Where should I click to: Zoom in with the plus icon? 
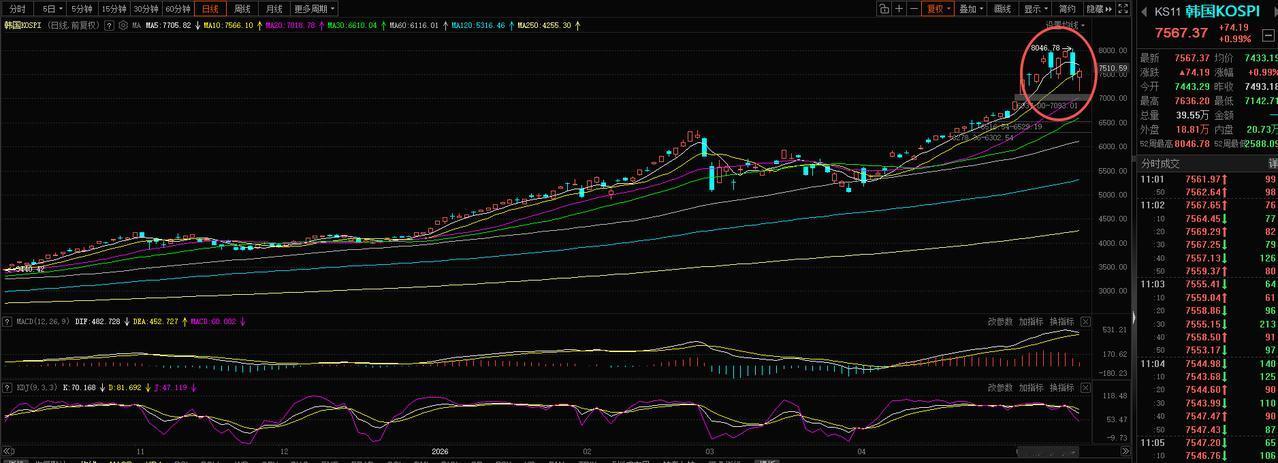899,9
